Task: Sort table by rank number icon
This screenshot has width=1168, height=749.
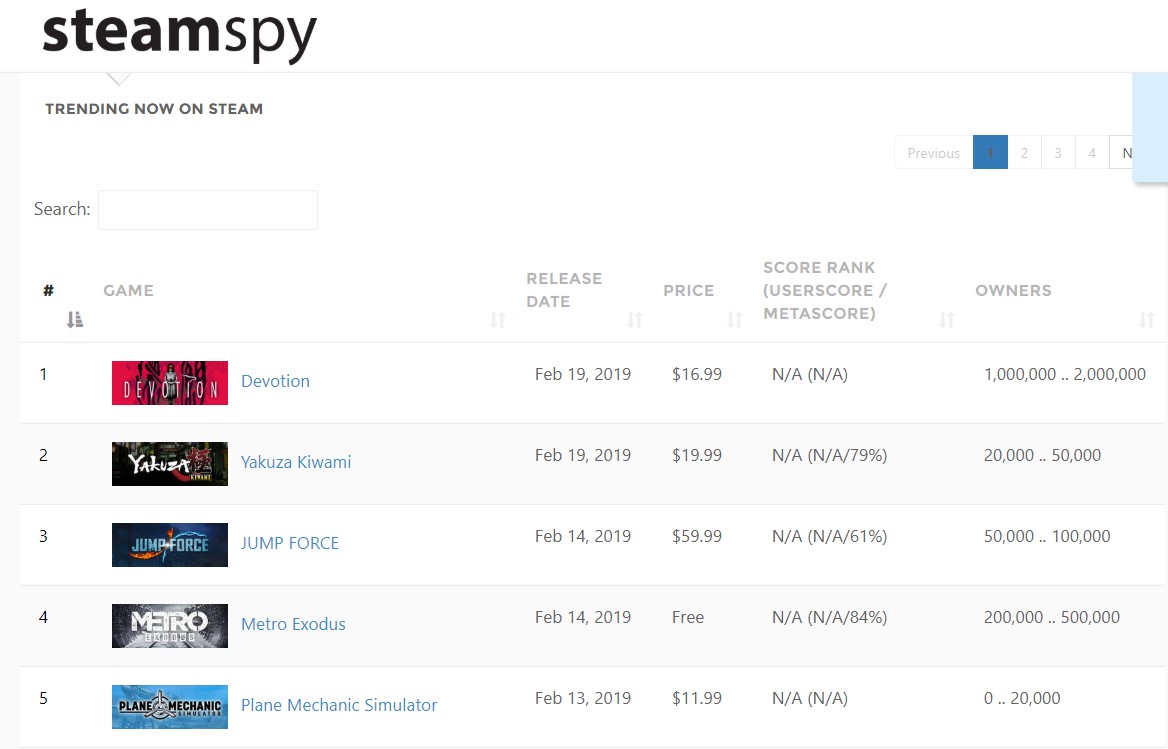Action: pyautogui.click(x=75, y=320)
